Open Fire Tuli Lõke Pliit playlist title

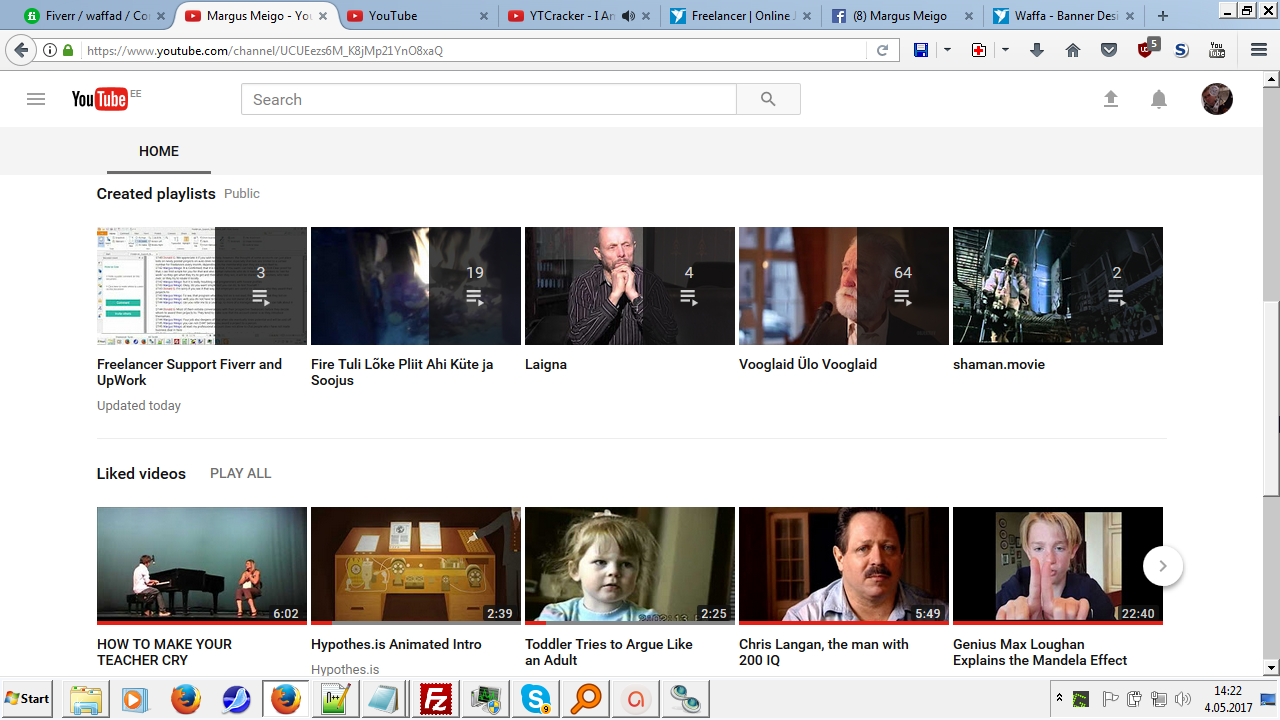[x=402, y=372]
